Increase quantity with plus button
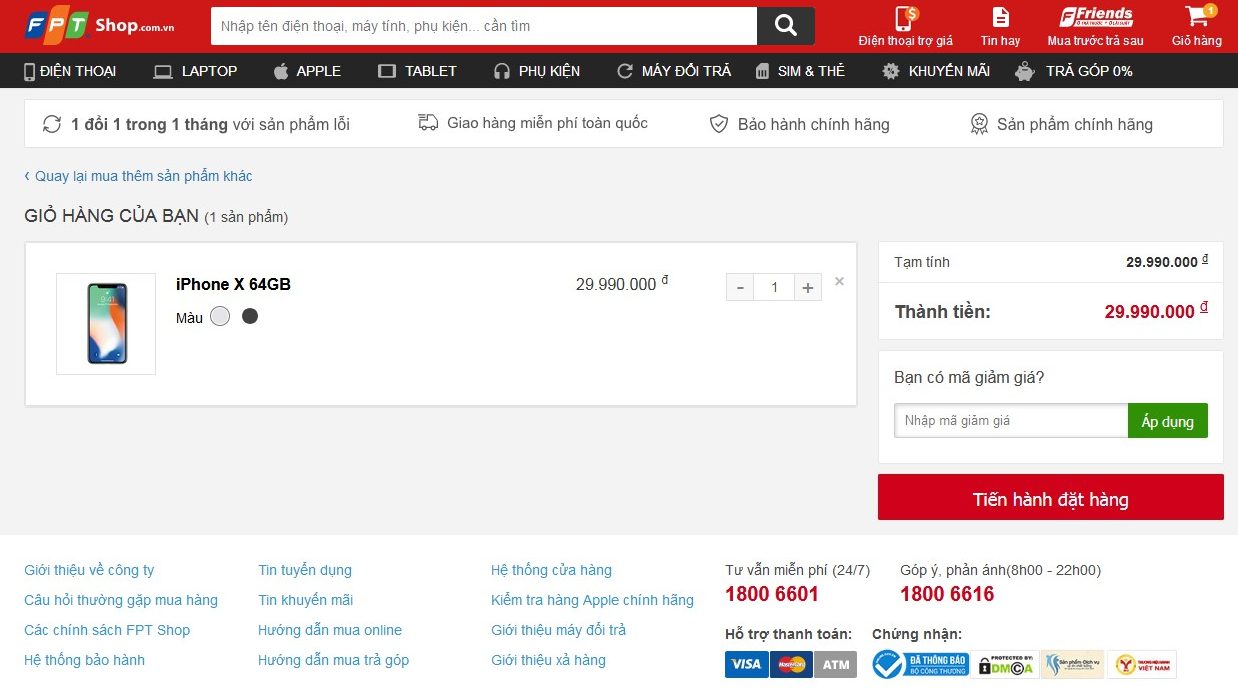The width and height of the screenshot is (1238, 699). (808, 287)
